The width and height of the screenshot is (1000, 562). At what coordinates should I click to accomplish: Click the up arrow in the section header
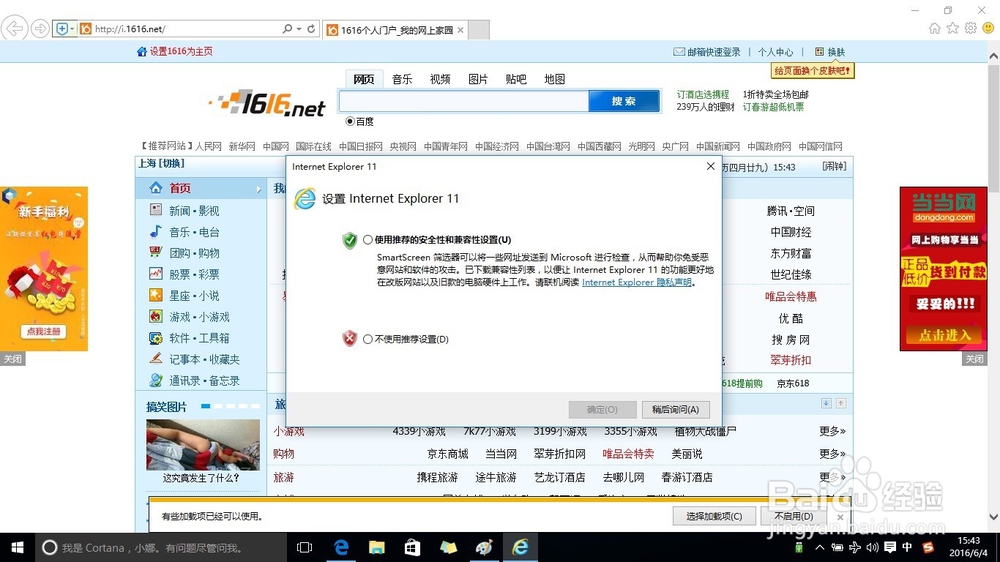(841, 403)
